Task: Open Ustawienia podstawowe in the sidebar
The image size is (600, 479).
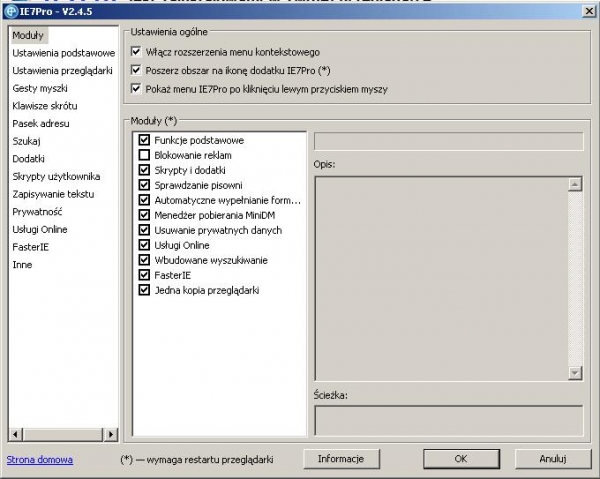Action: pos(63,53)
